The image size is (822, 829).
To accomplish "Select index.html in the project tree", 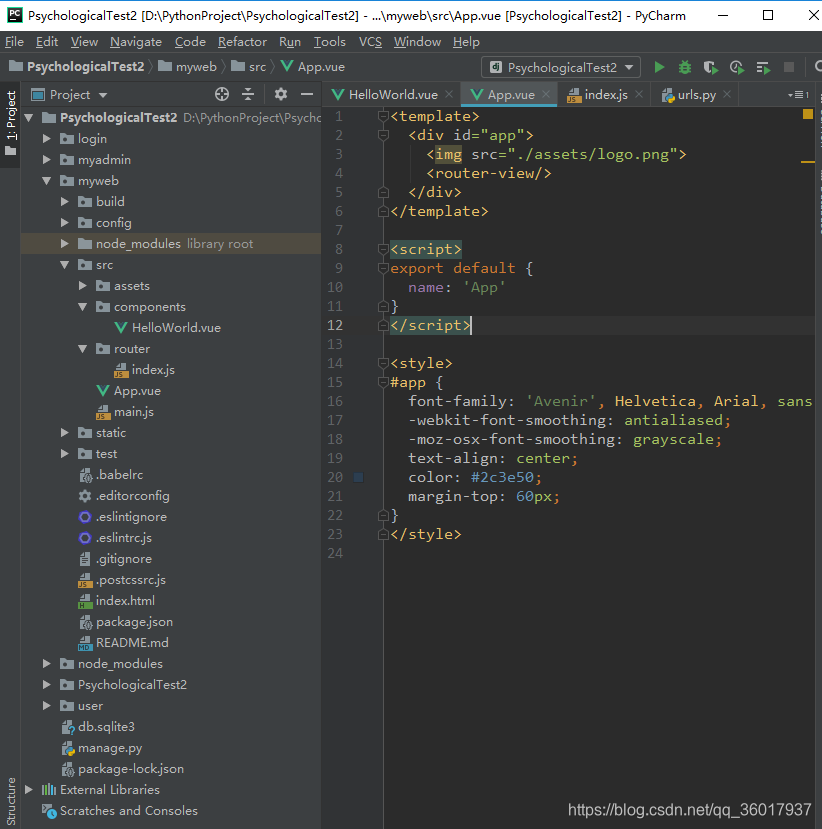I will tap(117, 601).
